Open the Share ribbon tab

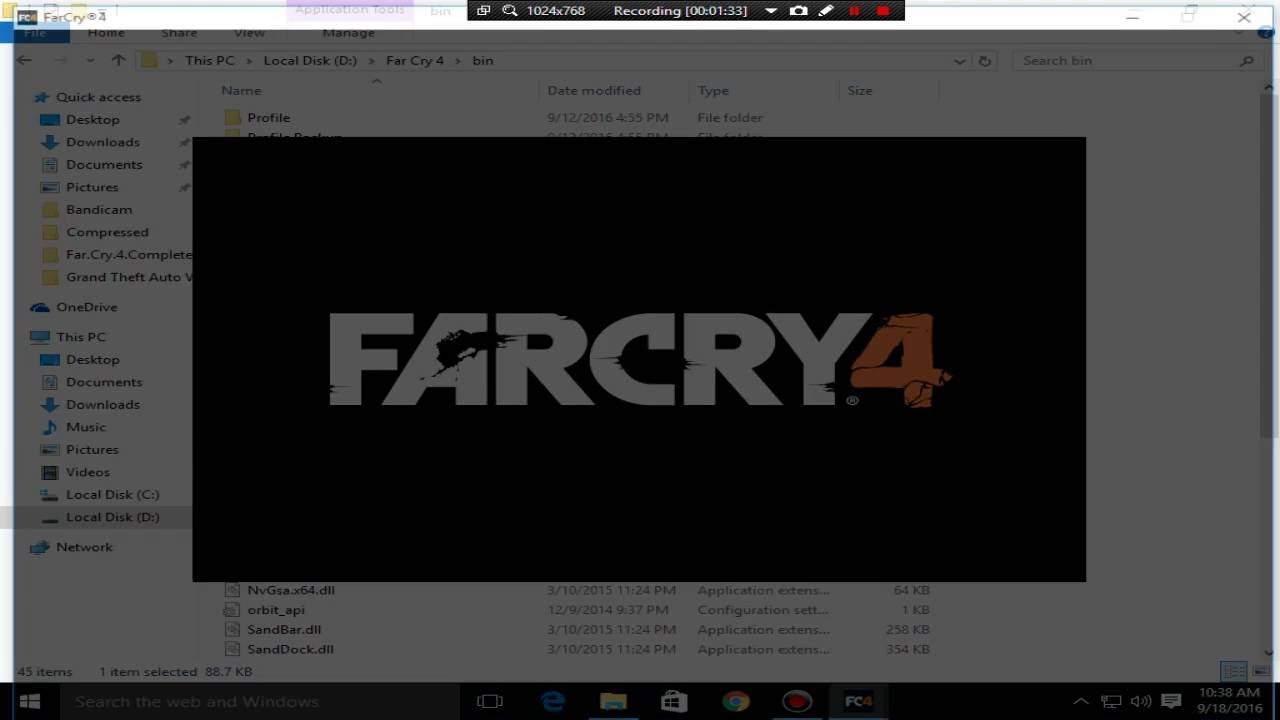click(x=179, y=32)
